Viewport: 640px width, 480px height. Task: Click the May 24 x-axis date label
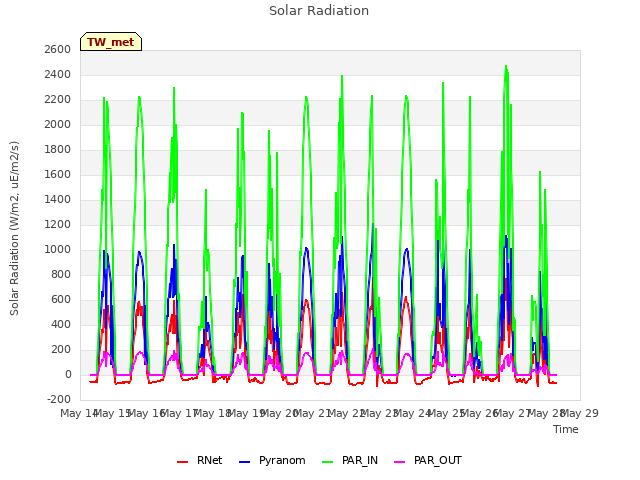click(x=412, y=413)
